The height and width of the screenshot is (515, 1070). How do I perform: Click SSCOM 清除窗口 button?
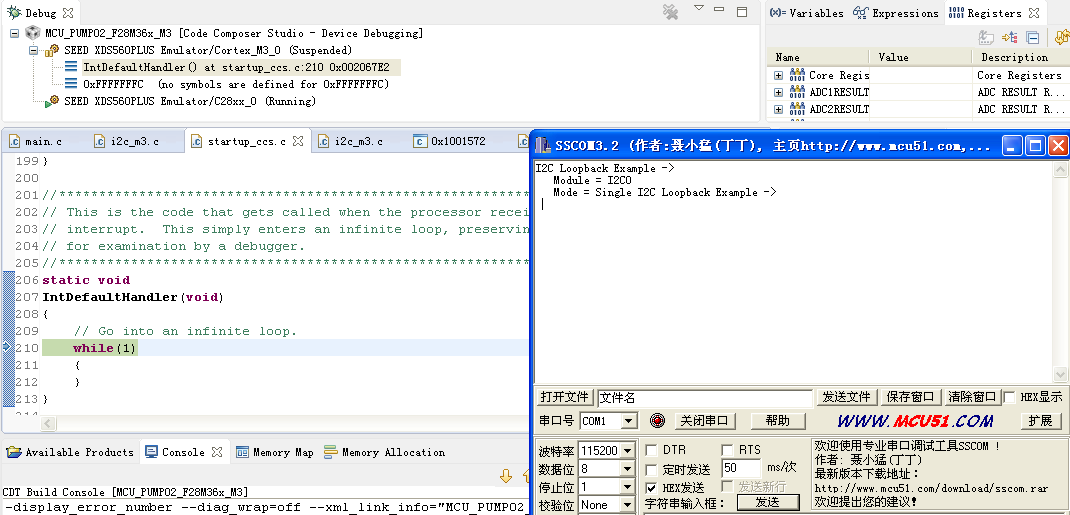973,397
